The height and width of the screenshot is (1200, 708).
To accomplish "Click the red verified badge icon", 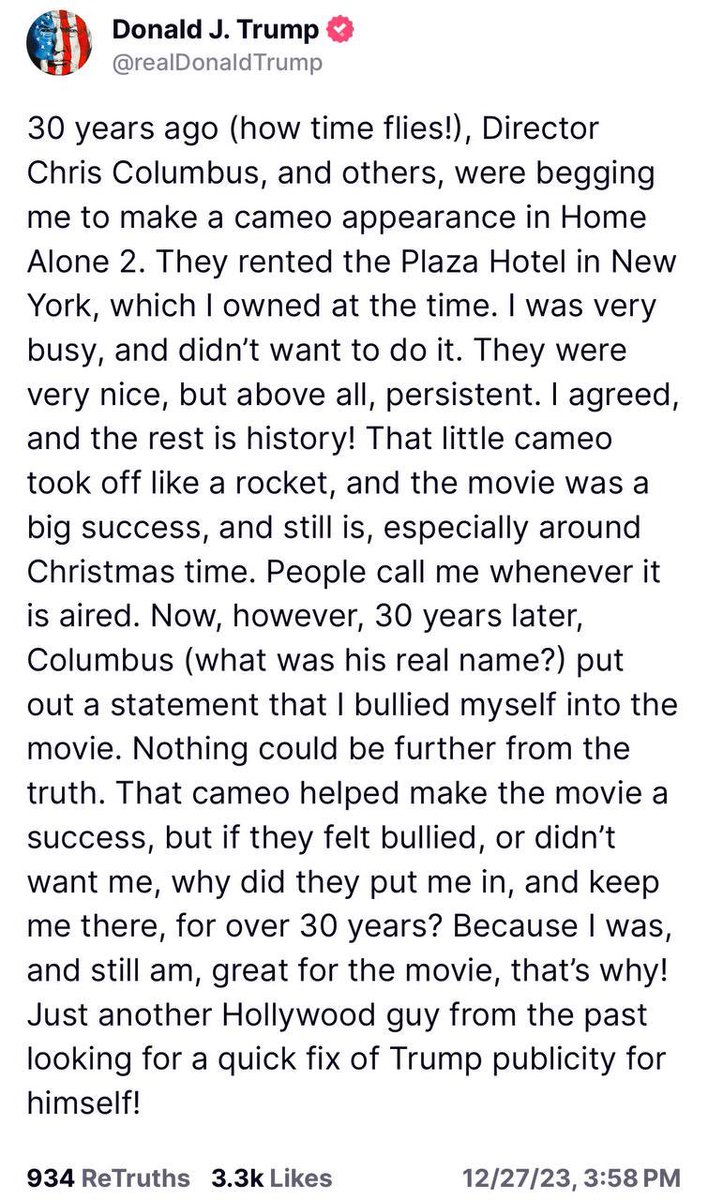I will click(340, 31).
